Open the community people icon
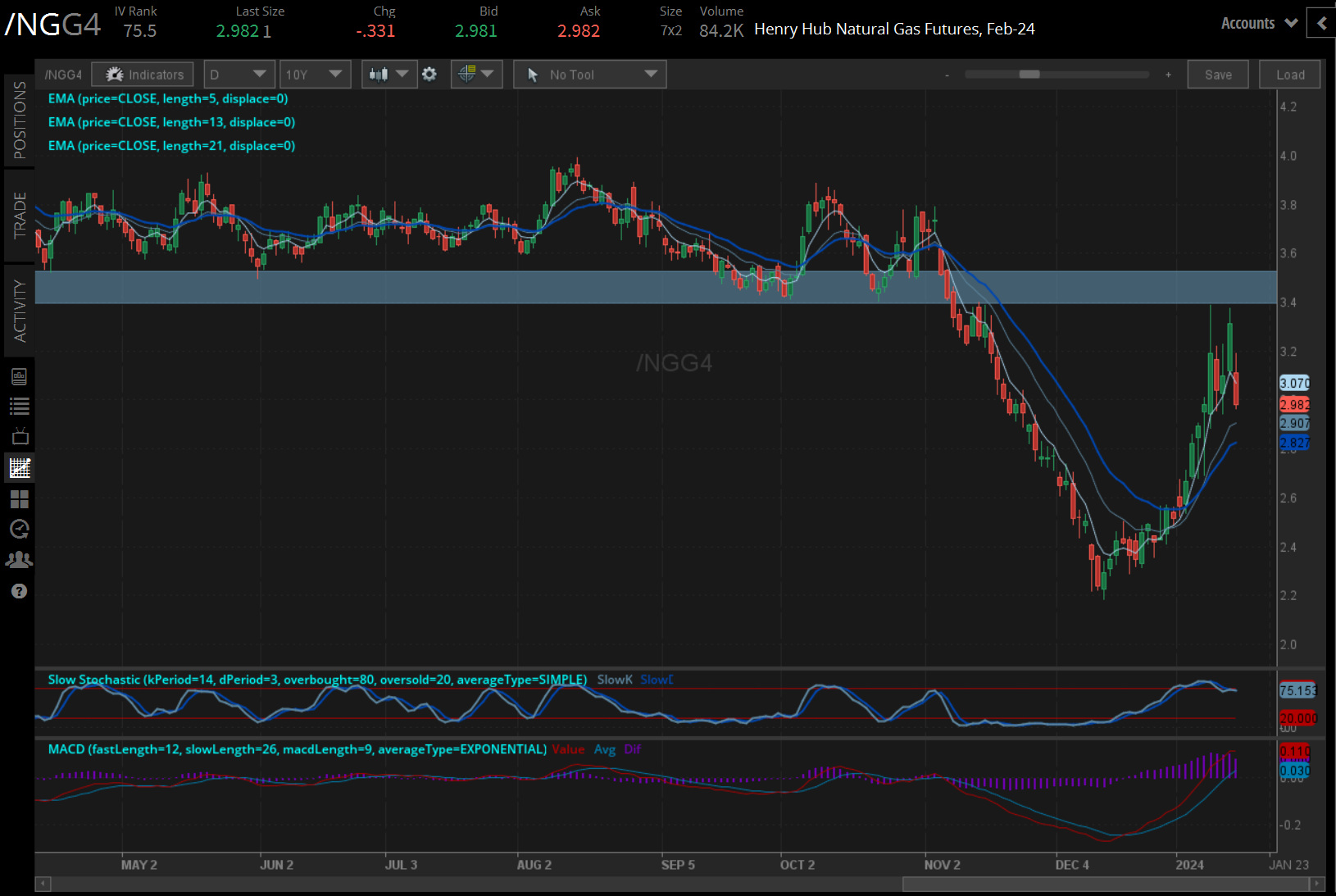1336x896 pixels. [x=20, y=560]
